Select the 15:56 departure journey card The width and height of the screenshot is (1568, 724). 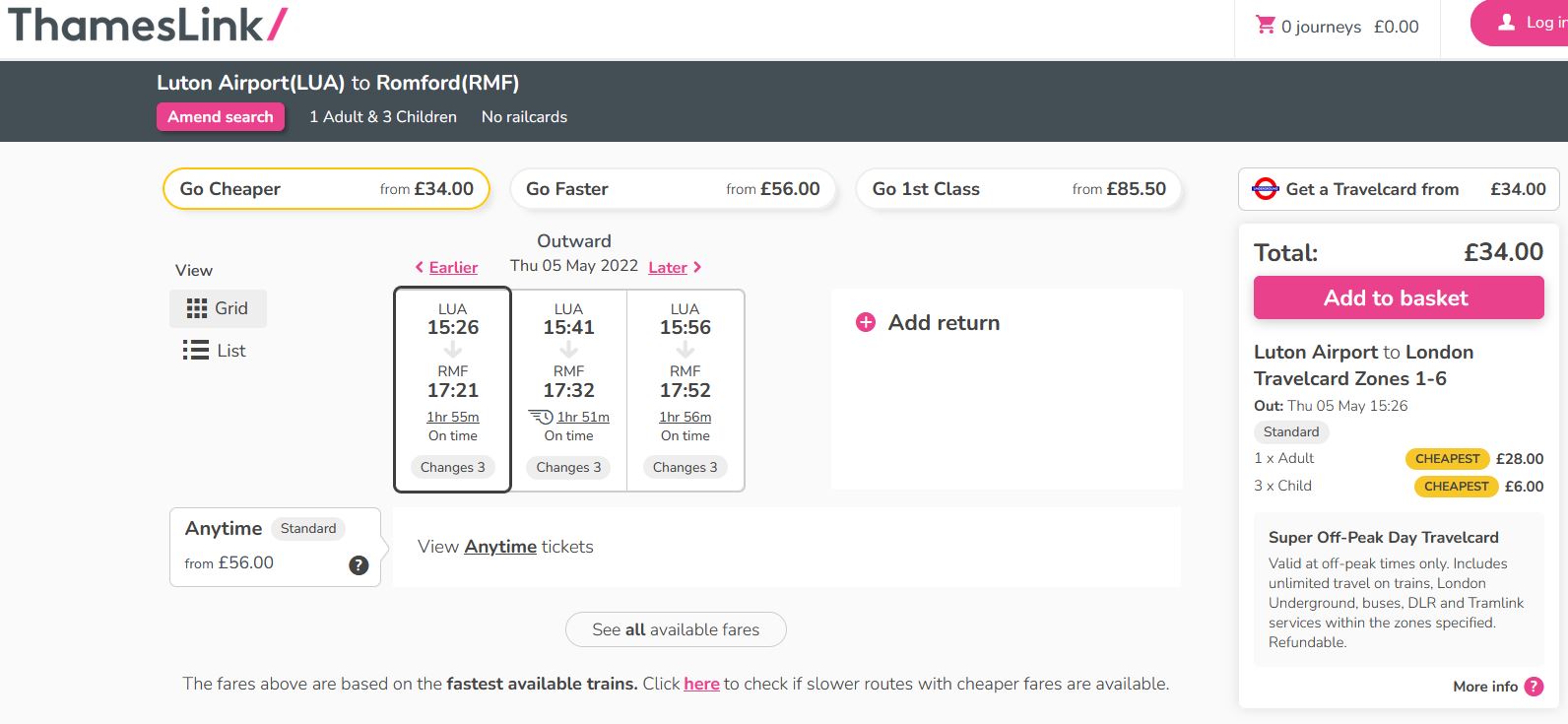[686, 389]
